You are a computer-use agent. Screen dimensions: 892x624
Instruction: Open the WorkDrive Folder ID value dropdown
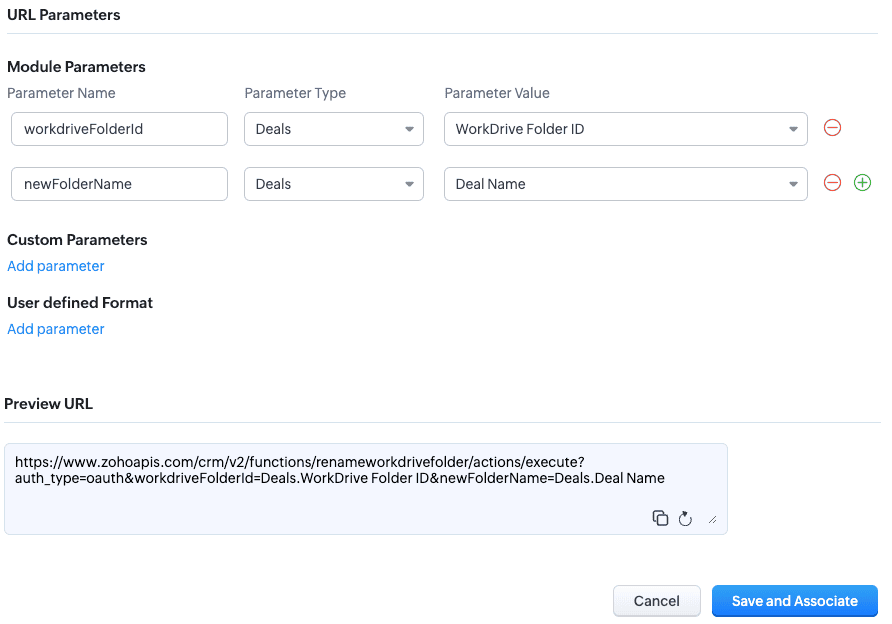pyautogui.click(x=626, y=129)
